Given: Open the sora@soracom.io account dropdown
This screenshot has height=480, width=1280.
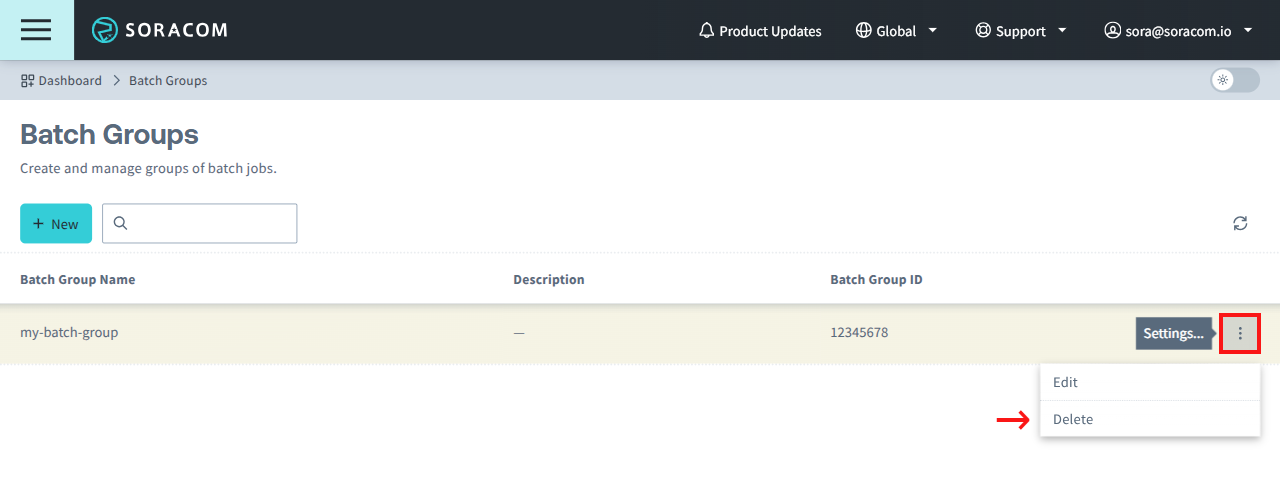Looking at the screenshot, I should (1178, 31).
